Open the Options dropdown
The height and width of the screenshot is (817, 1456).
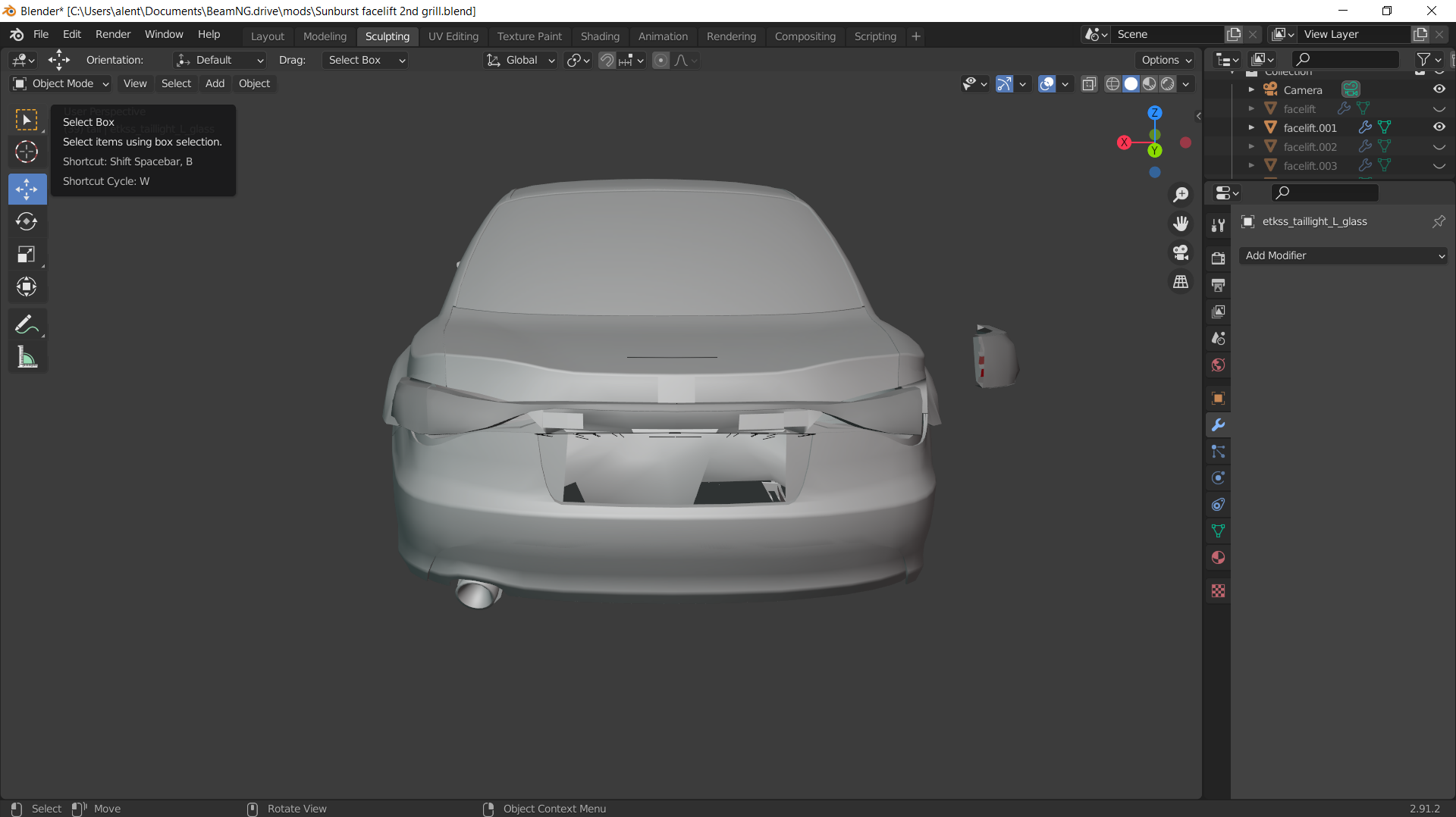(1166, 60)
